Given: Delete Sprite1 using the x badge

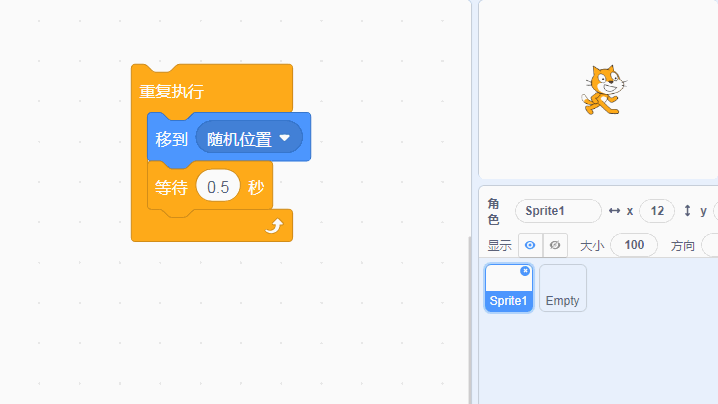Looking at the screenshot, I should point(525,271).
